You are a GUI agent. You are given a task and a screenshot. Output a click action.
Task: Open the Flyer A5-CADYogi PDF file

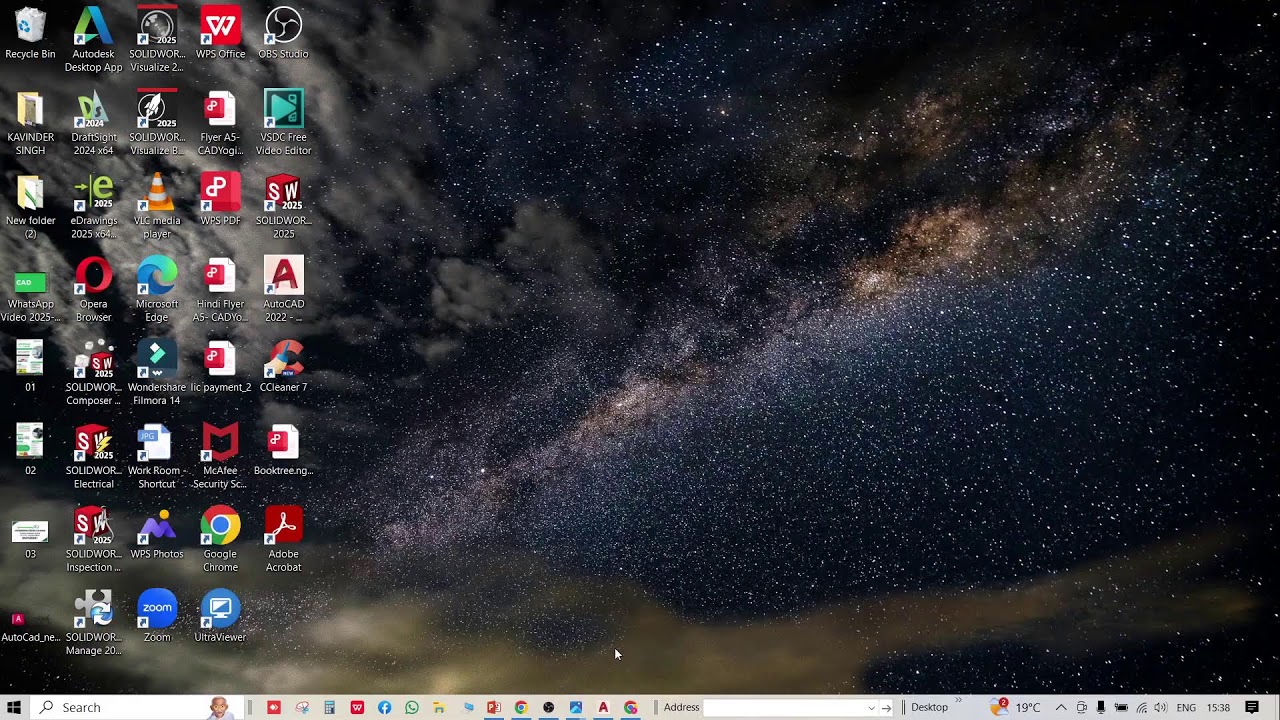pyautogui.click(x=220, y=123)
